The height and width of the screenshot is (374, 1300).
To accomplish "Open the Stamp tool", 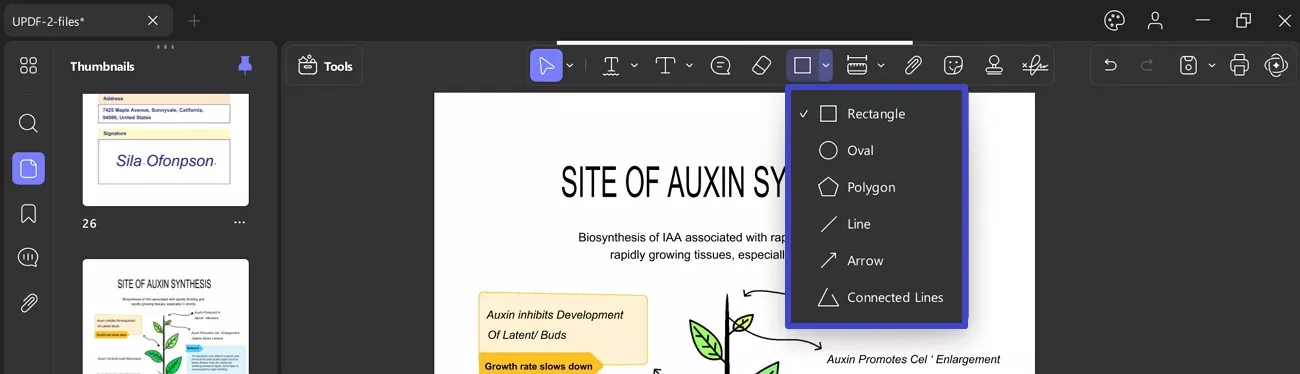I will pyautogui.click(x=994, y=65).
